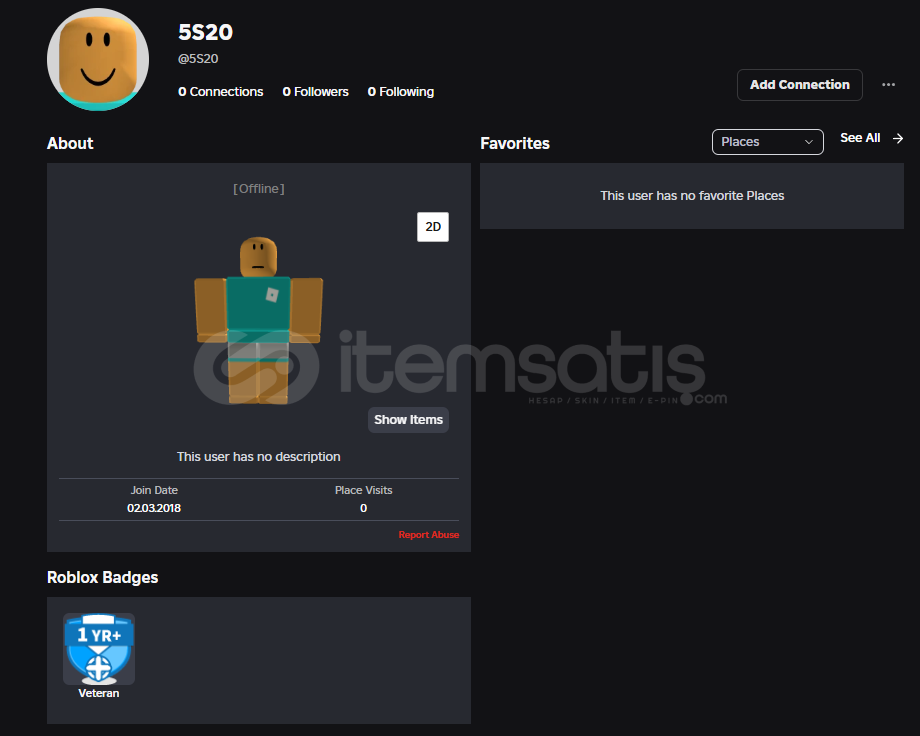The height and width of the screenshot is (736, 920).
Task: Click the Veteran badge label
Action: pyautogui.click(x=99, y=693)
